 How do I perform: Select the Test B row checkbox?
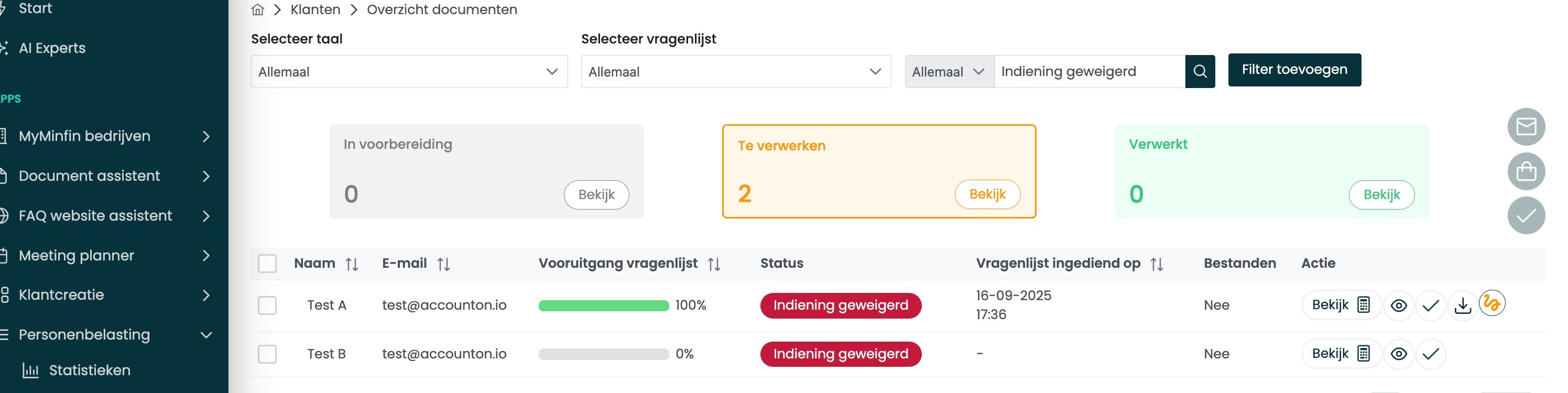267,354
